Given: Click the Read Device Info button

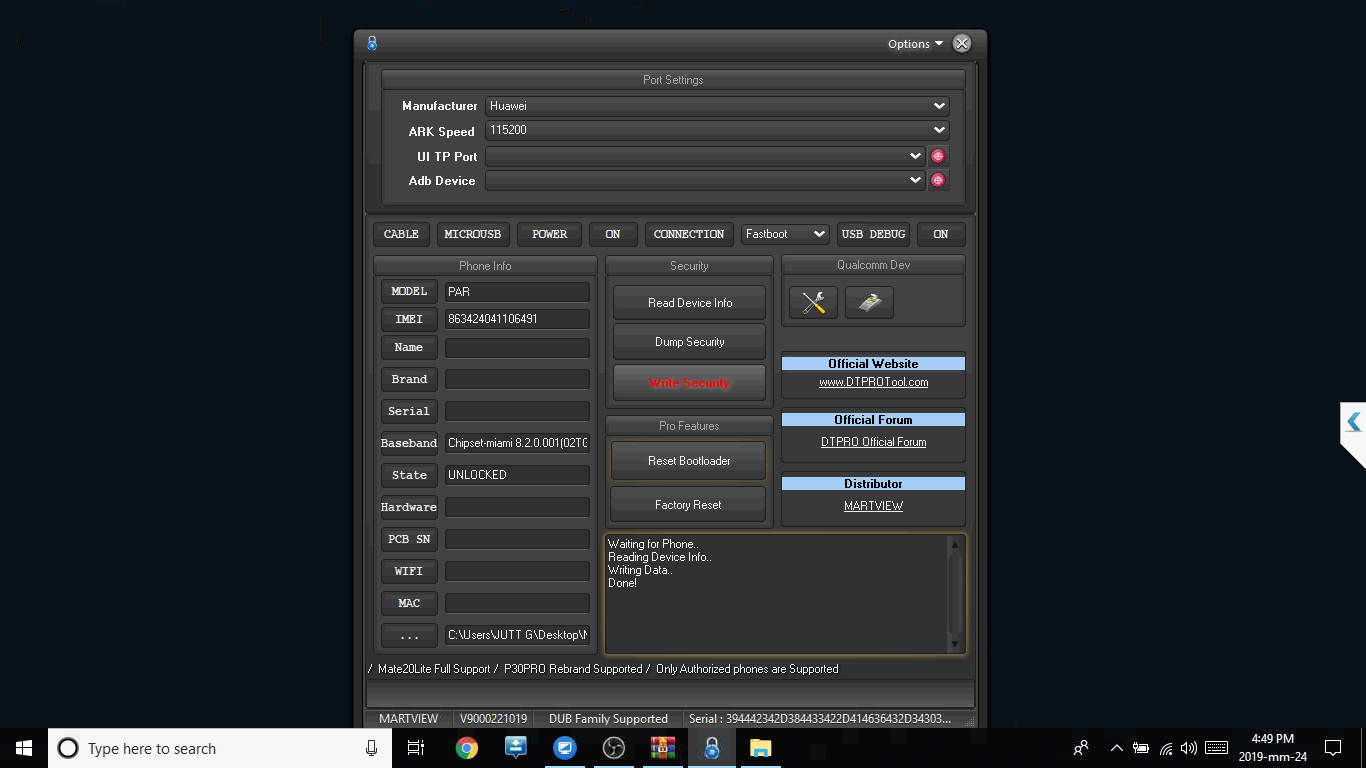Looking at the screenshot, I should 689,303.
